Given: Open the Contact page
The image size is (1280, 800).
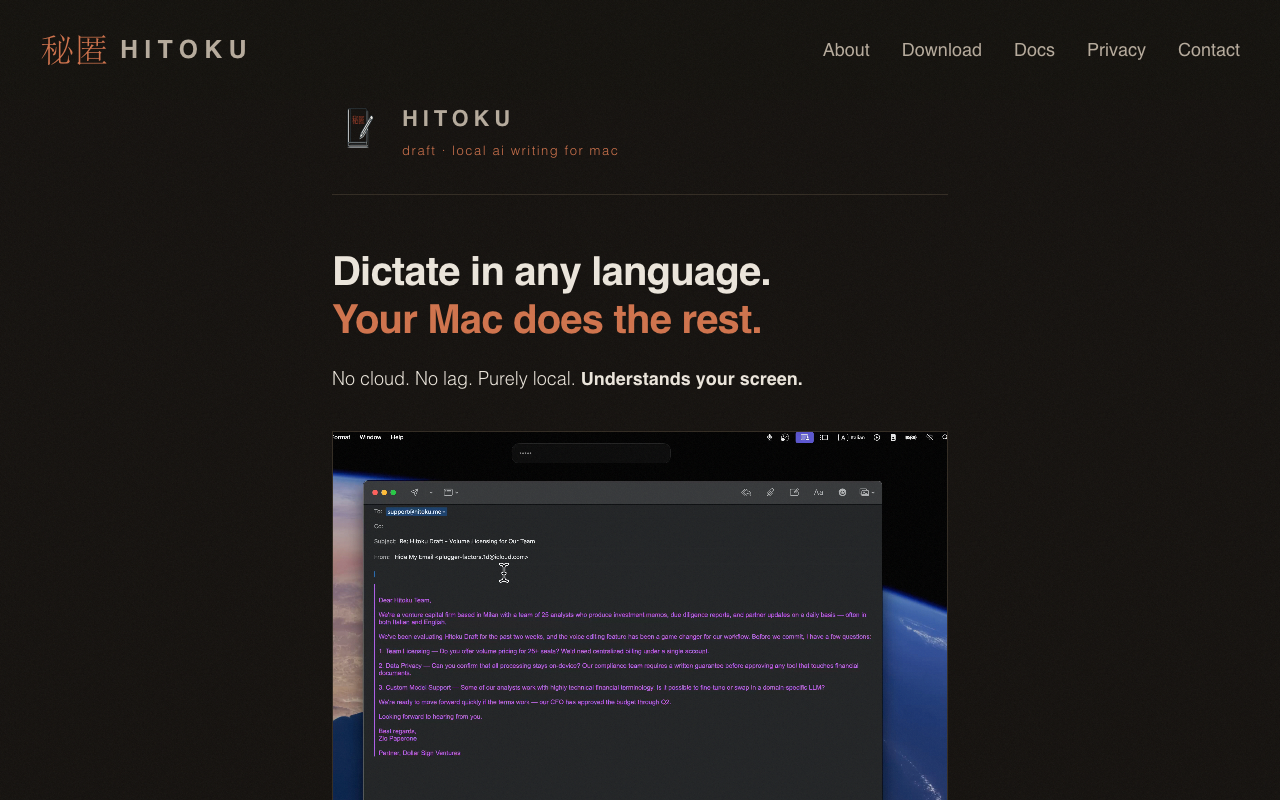Looking at the screenshot, I should [x=1209, y=50].
